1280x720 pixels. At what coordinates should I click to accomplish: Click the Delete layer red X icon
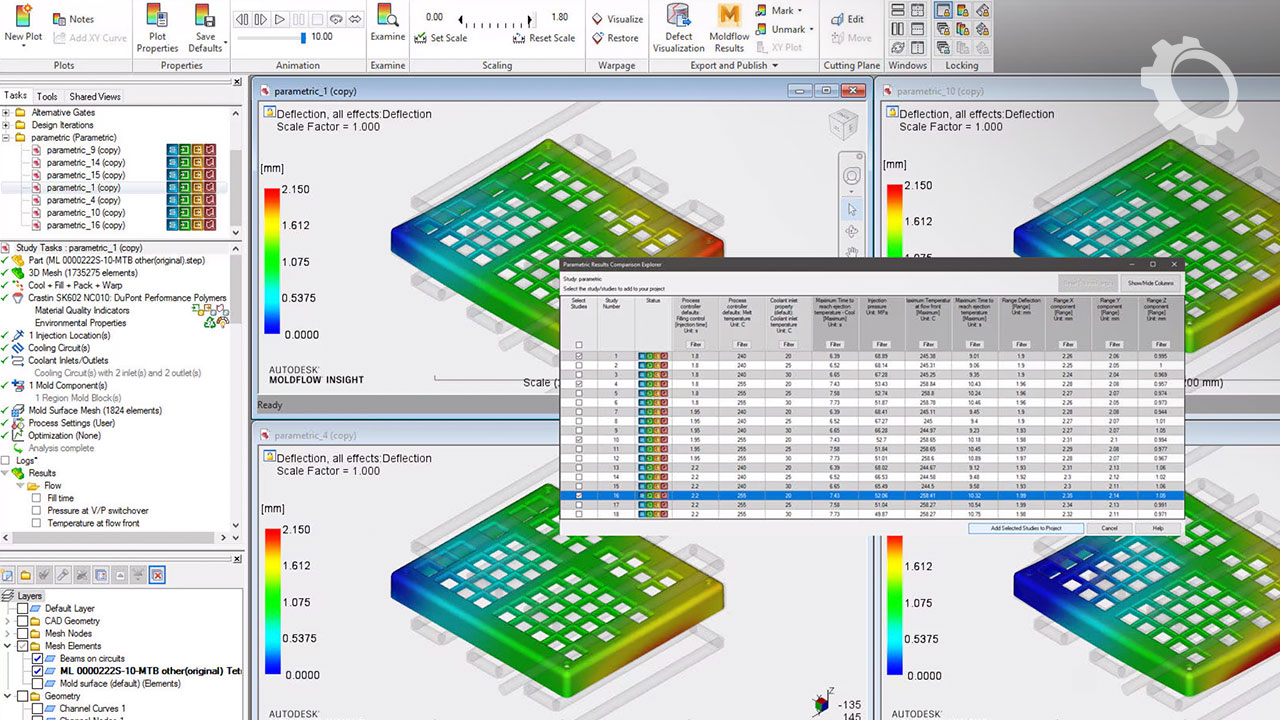tap(157, 575)
